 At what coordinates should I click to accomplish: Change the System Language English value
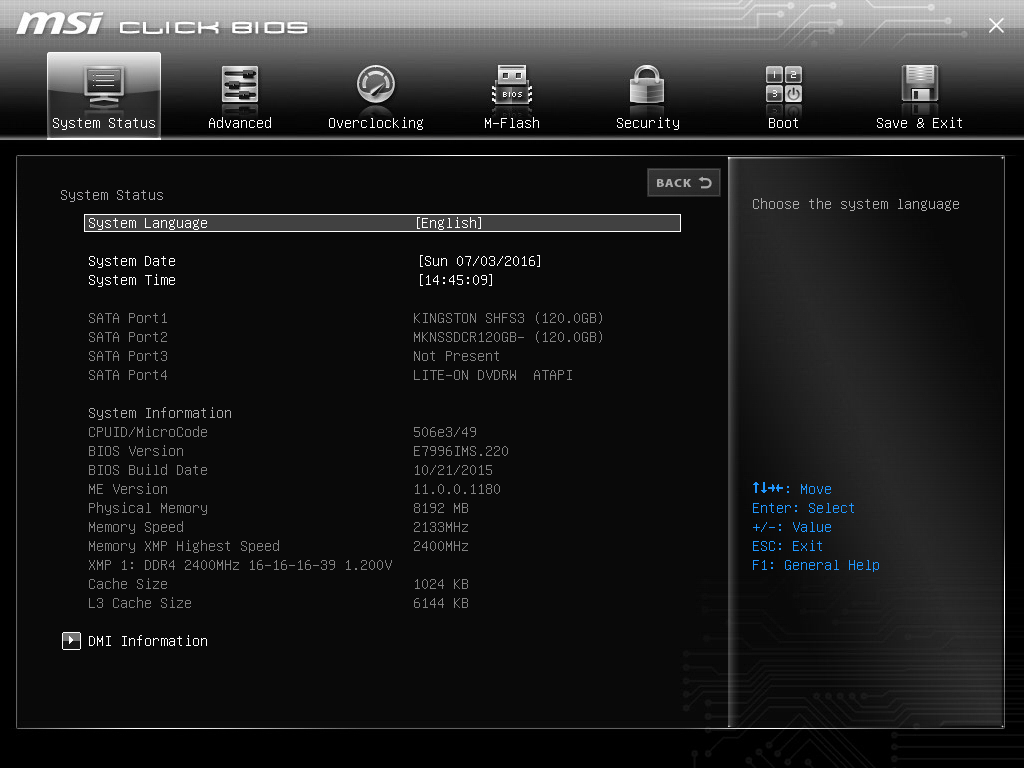tap(449, 223)
